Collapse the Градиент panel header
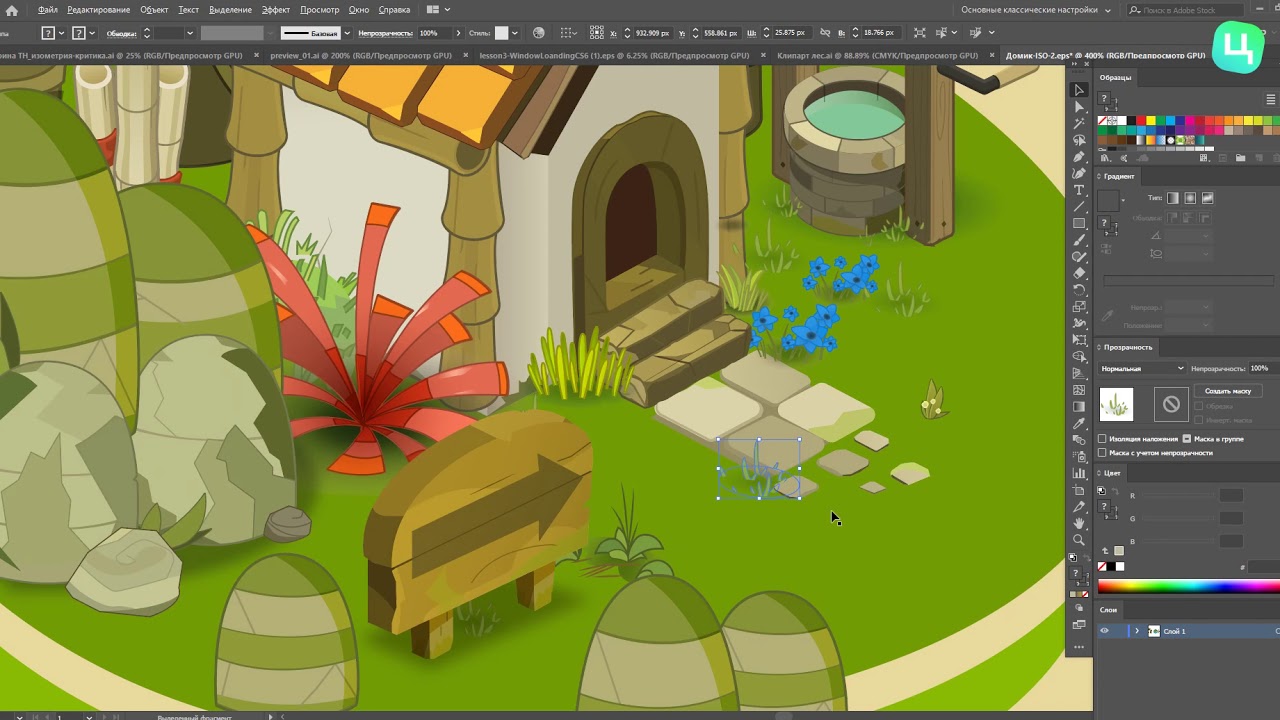The image size is (1280, 720). (x=1118, y=176)
